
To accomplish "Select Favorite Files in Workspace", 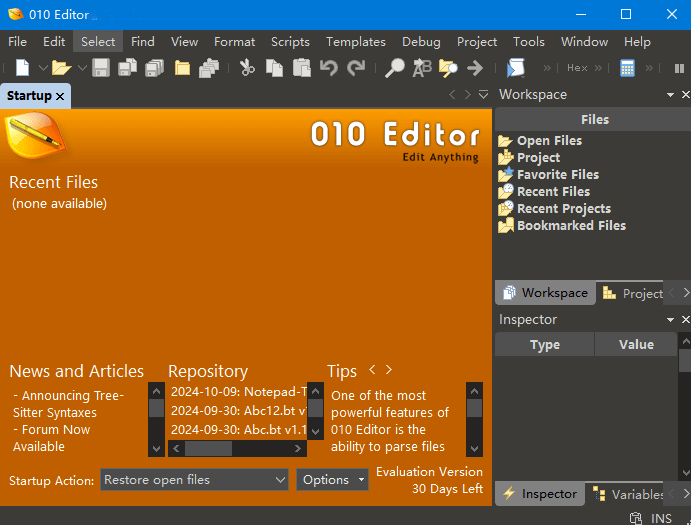I will [x=557, y=174].
